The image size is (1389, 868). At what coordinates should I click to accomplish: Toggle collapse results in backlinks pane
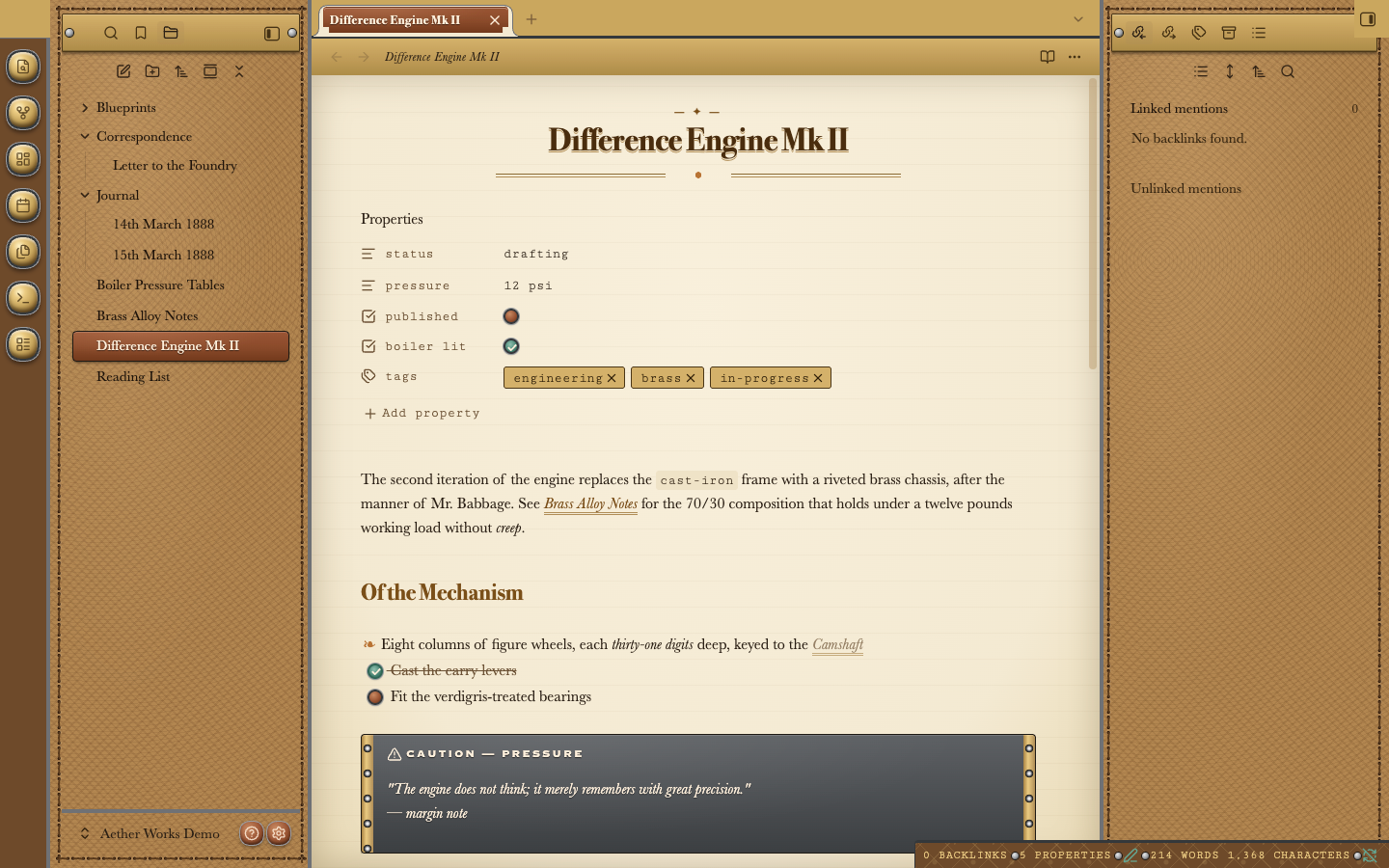1201,71
